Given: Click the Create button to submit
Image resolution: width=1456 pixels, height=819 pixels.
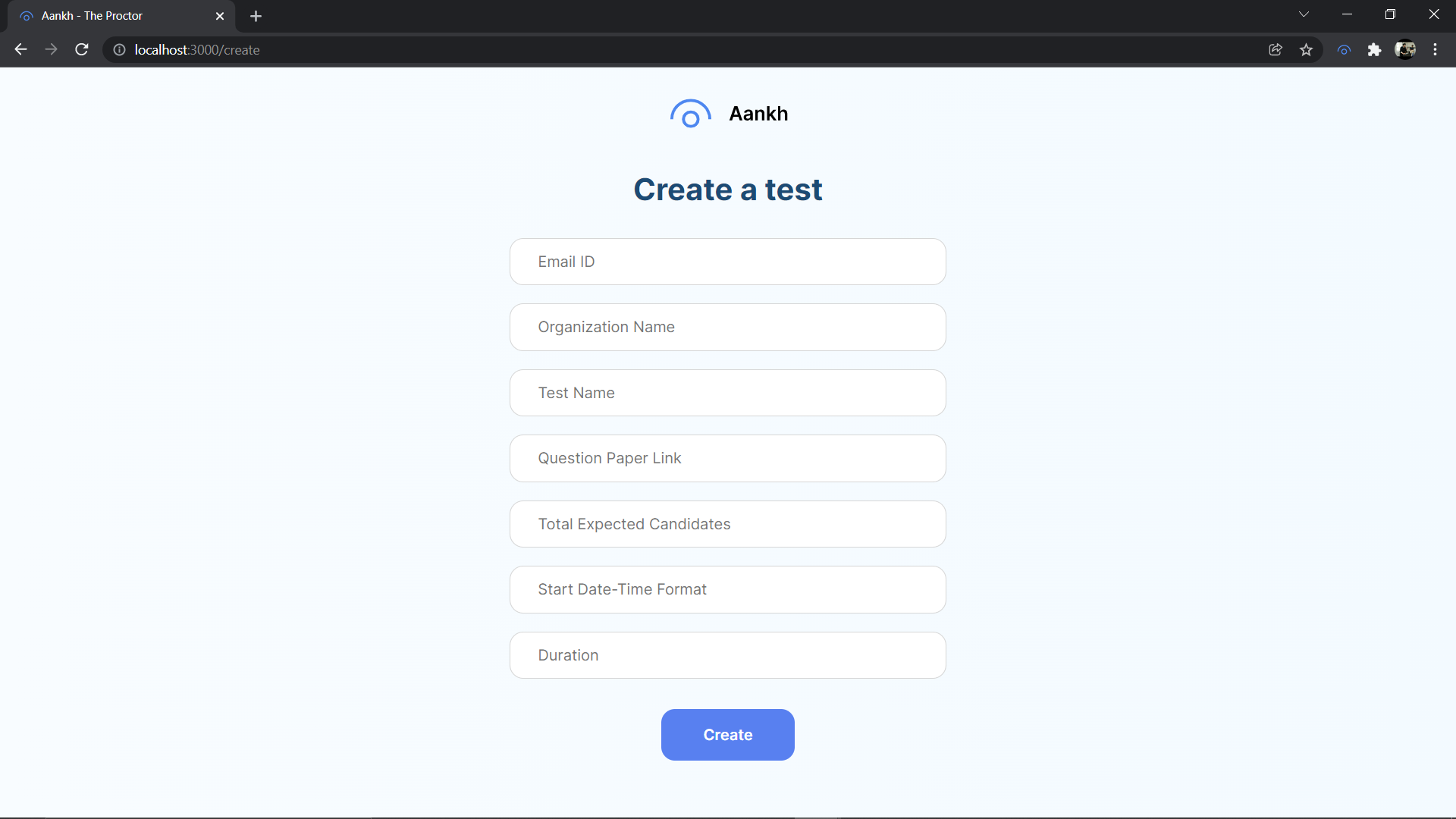Looking at the screenshot, I should tap(728, 735).
